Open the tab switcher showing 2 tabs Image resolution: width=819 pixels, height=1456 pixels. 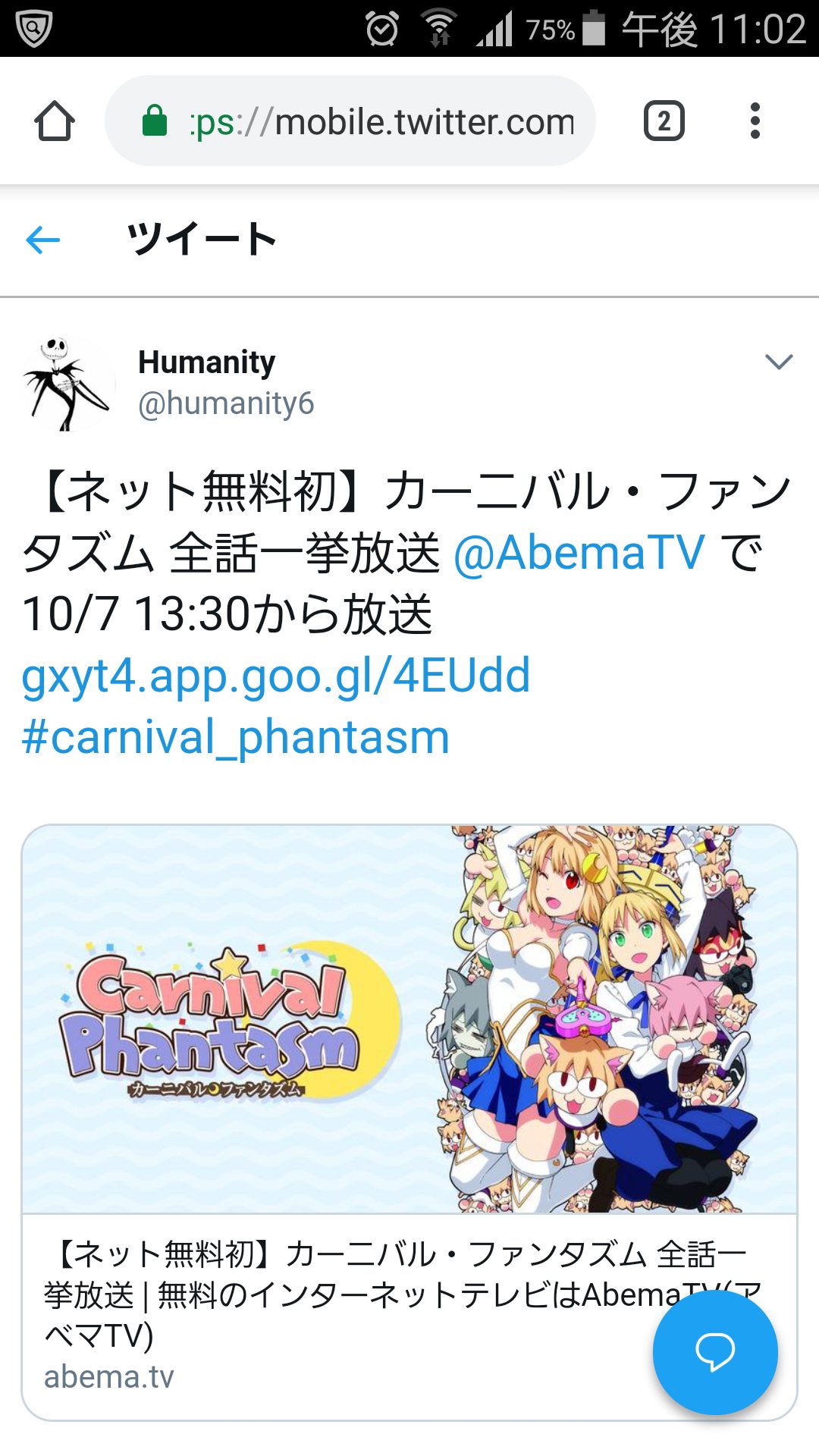click(664, 121)
